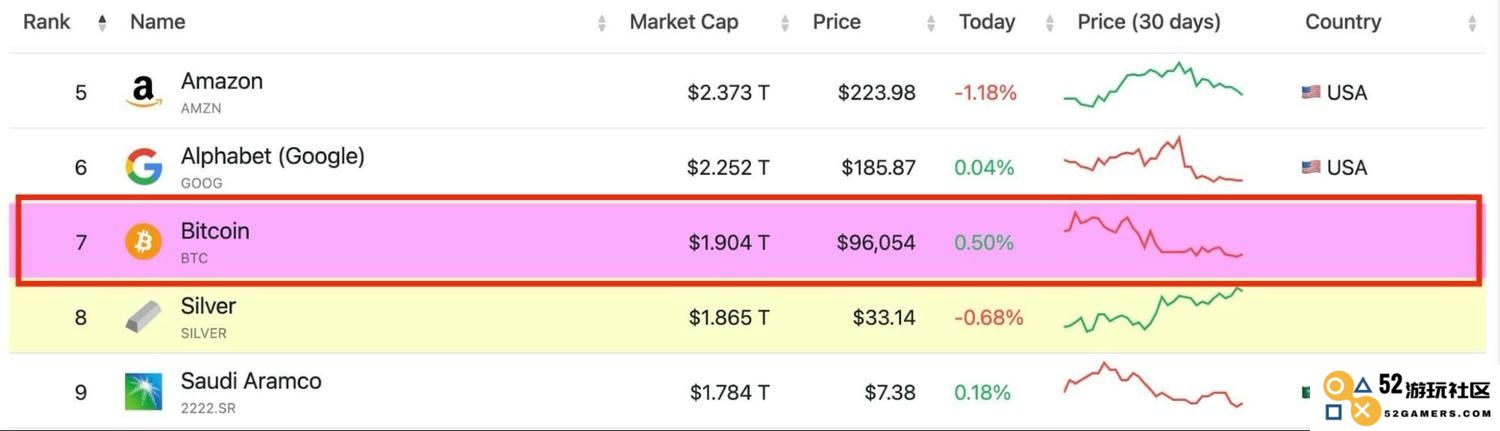
Task: Sort by Market Cap column arrows
Action: 785,22
